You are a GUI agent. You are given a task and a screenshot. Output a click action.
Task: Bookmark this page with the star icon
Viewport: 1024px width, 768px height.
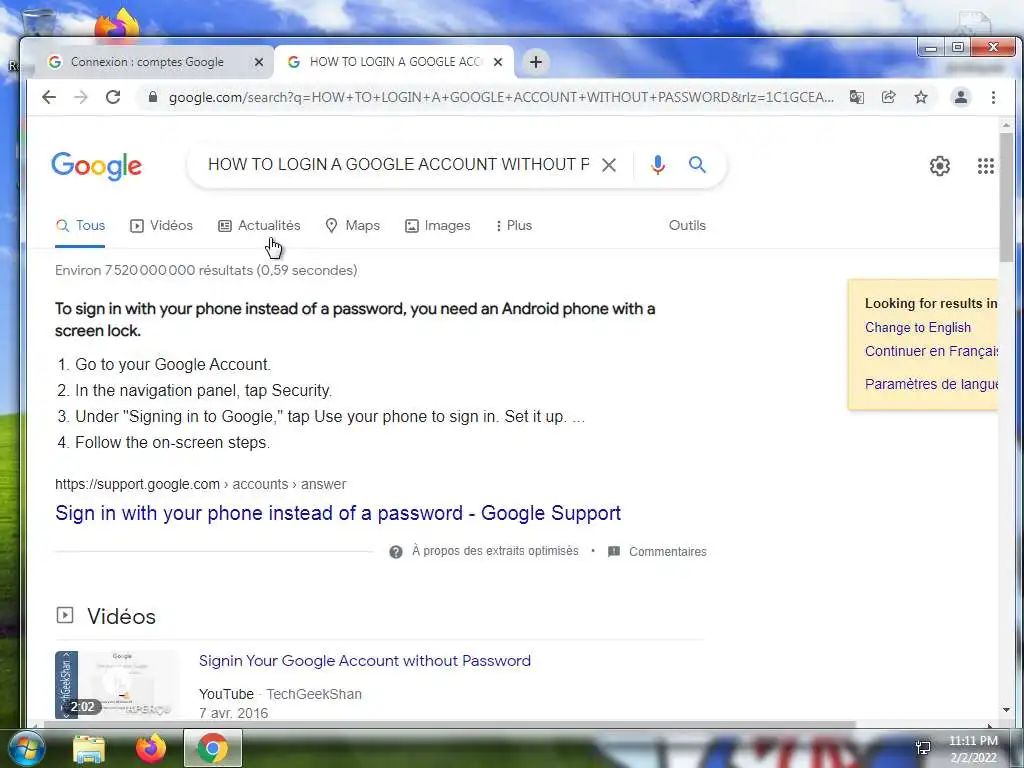pos(921,97)
